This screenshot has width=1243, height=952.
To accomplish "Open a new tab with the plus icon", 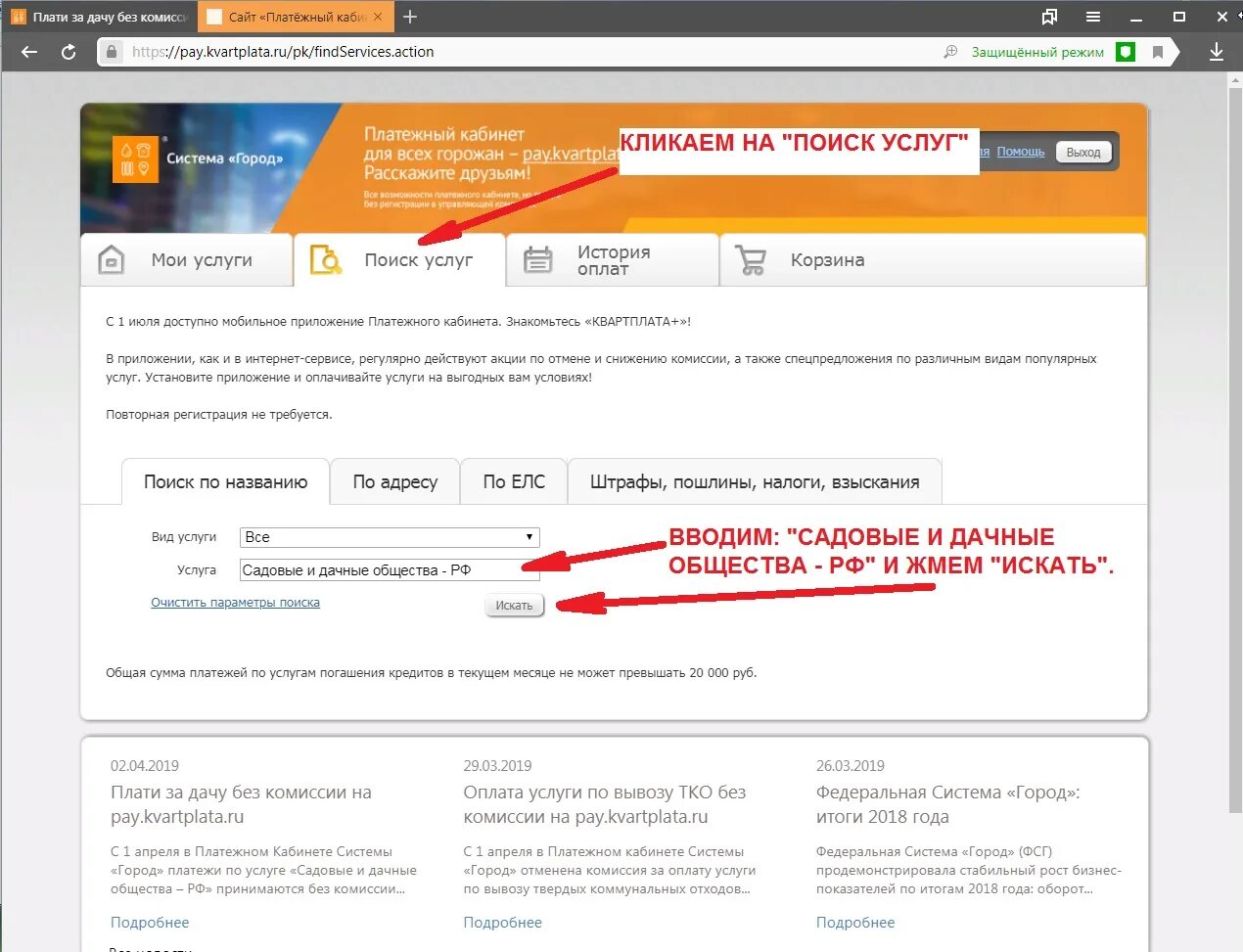I will point(410,17).
